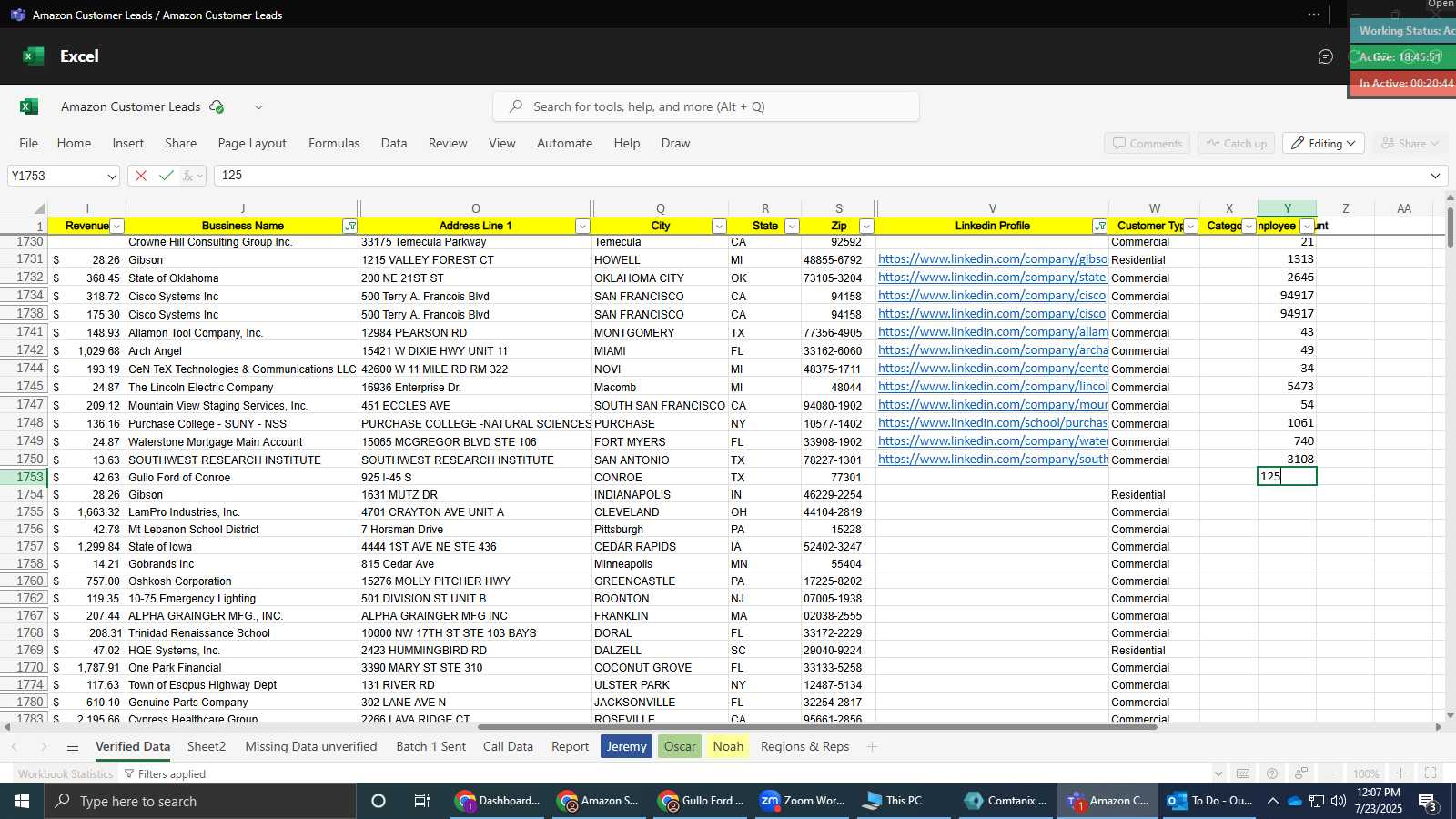Click the Comments button
Image resolution: width=1456 pixels, height=819 pixels.
tap(1147, 144)
